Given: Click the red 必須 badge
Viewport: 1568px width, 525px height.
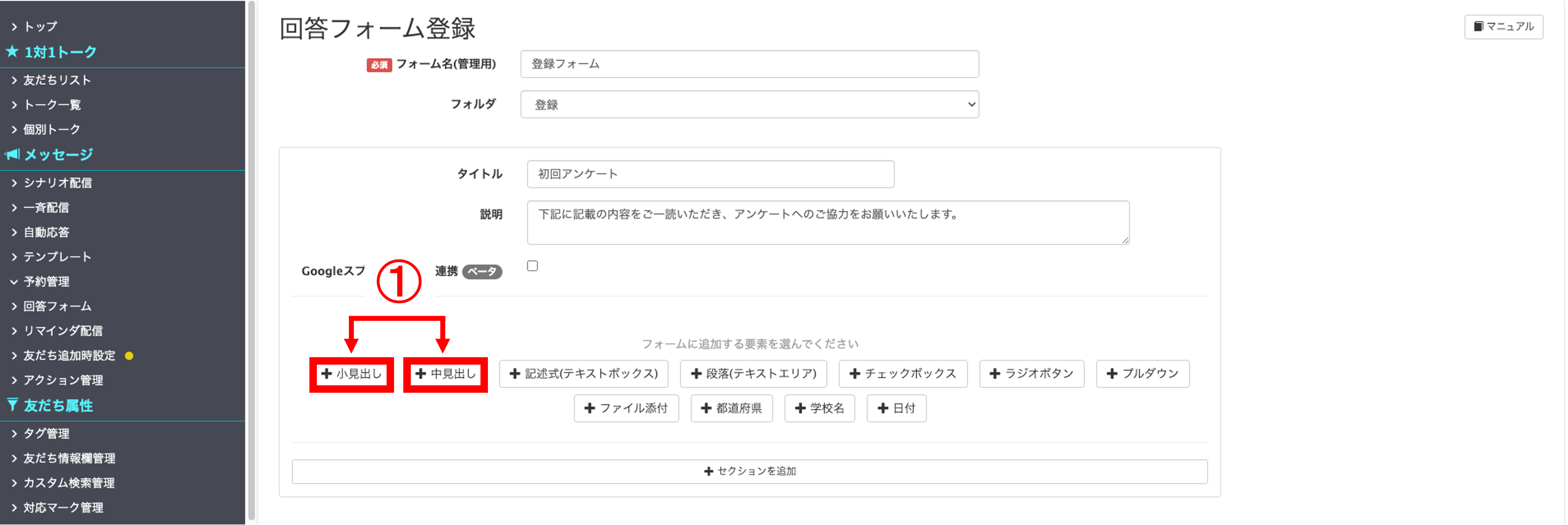Looking at the screenshot, I should pyautogui.click(x=379, y=64).
